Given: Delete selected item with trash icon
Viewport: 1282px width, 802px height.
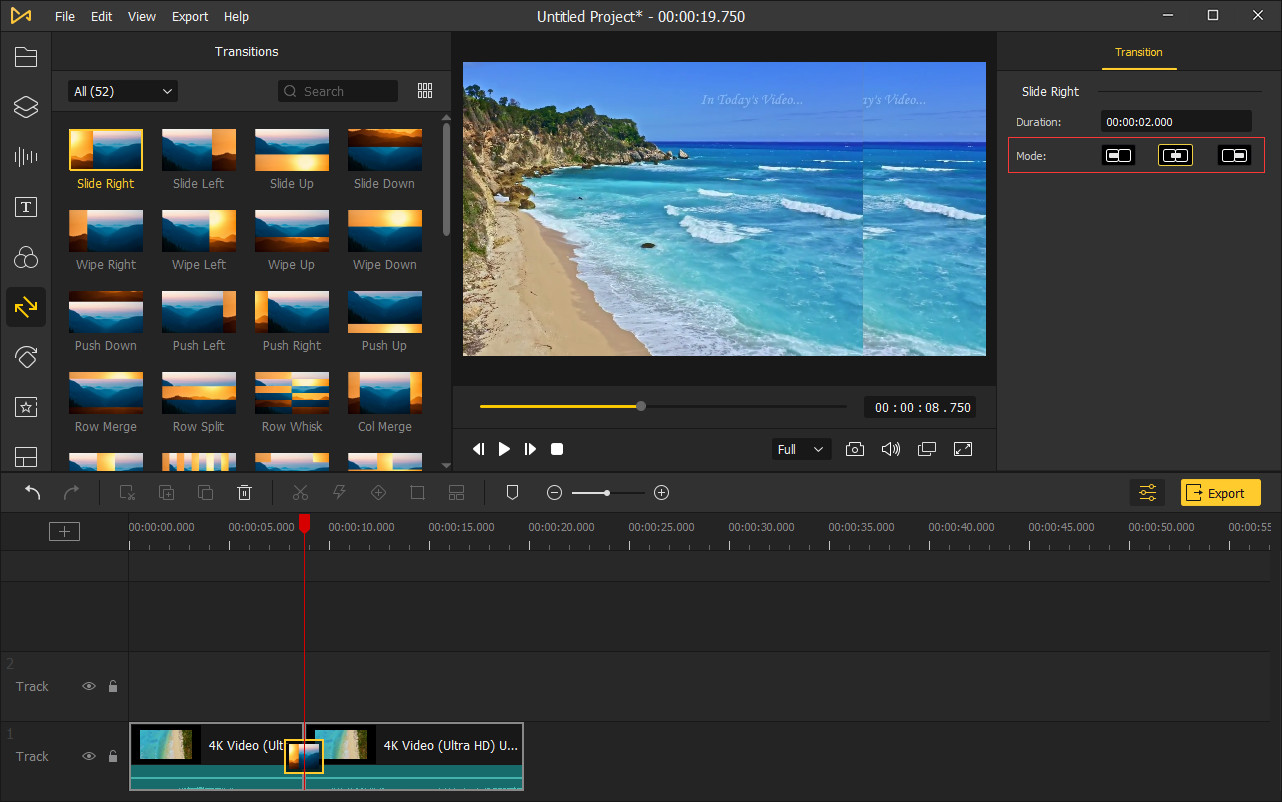Looking at the screenshot, I should 244,493.
